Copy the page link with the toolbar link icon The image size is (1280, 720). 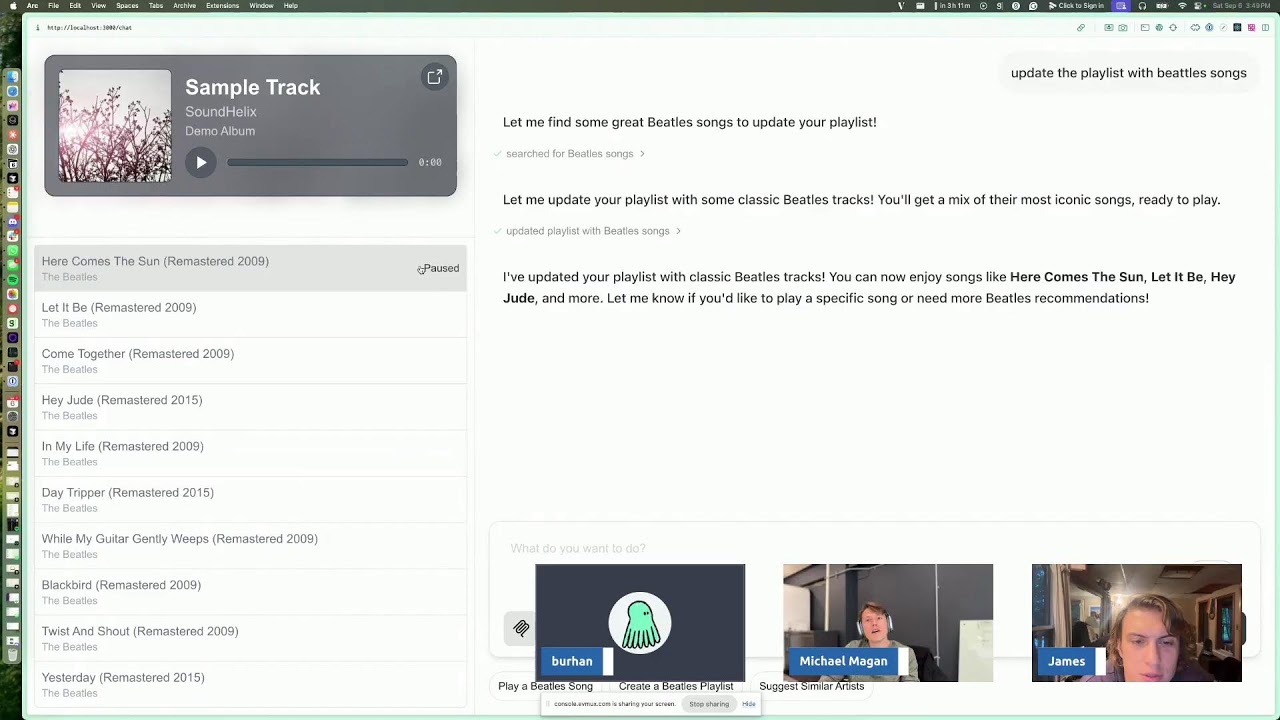point(1081,28)
